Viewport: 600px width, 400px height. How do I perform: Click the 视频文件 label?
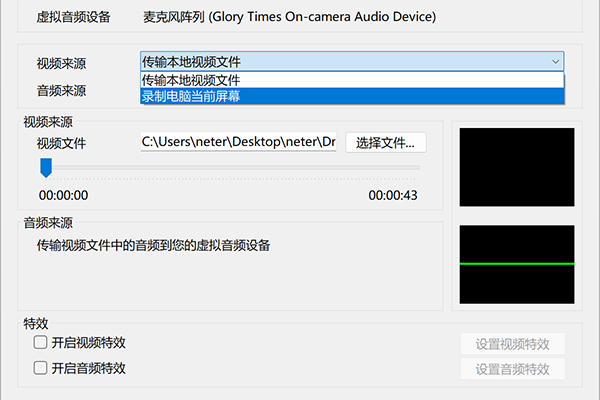point(61,144)
